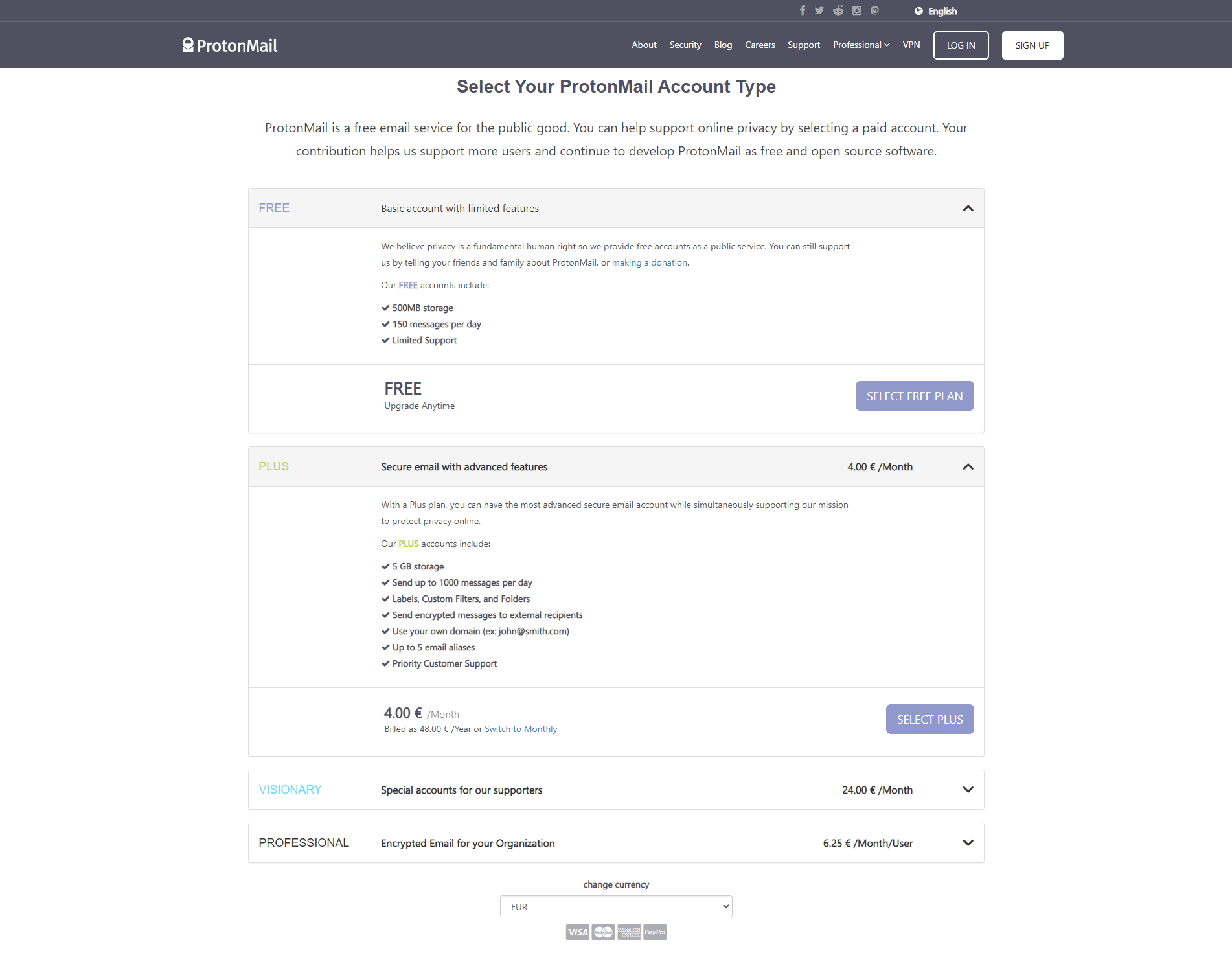Click the Switch to Monthly link
The image size is (1232, 964).
click(x=521, y=729)
